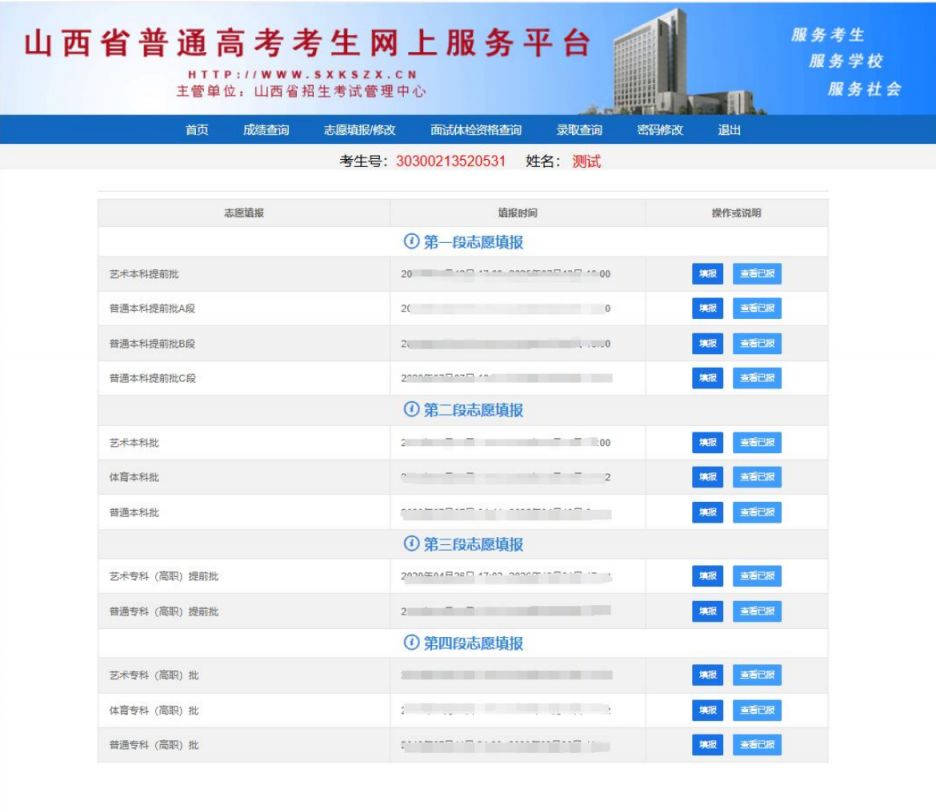The image size is (936, 812).
Task: Click 查看已报 for 普通专科（高职）提前批
Action: click(757, 611)
